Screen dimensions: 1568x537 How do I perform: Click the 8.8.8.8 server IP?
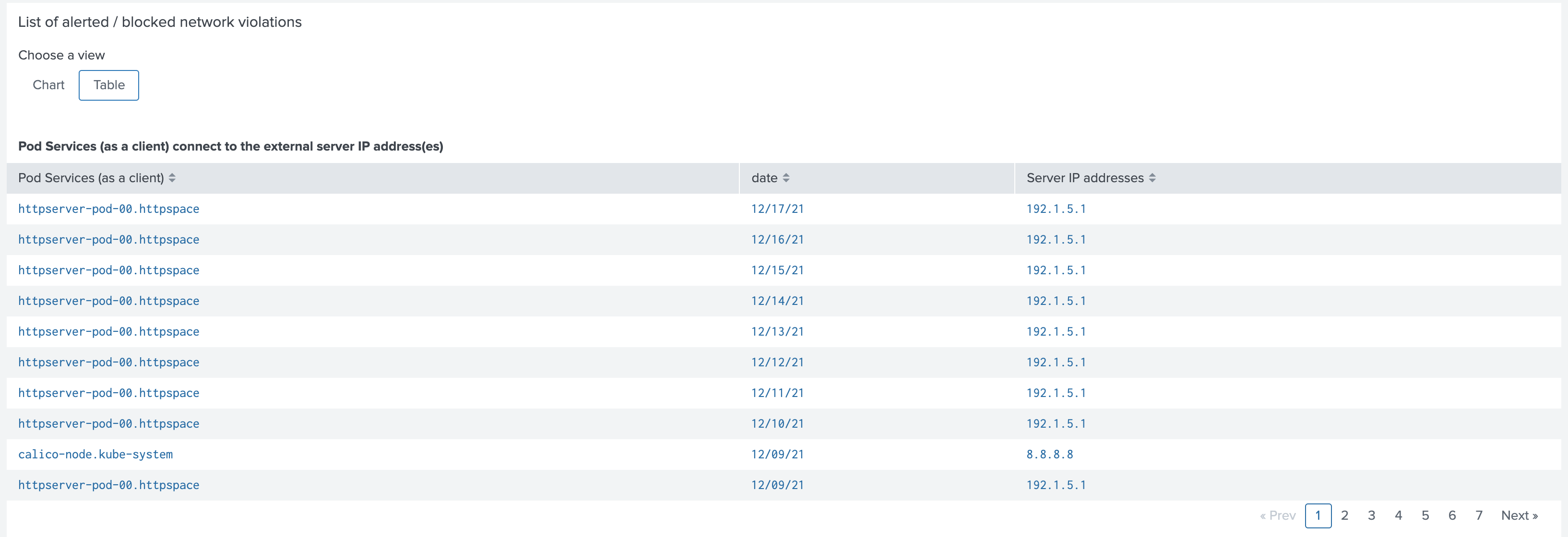tap(1049, 454)
